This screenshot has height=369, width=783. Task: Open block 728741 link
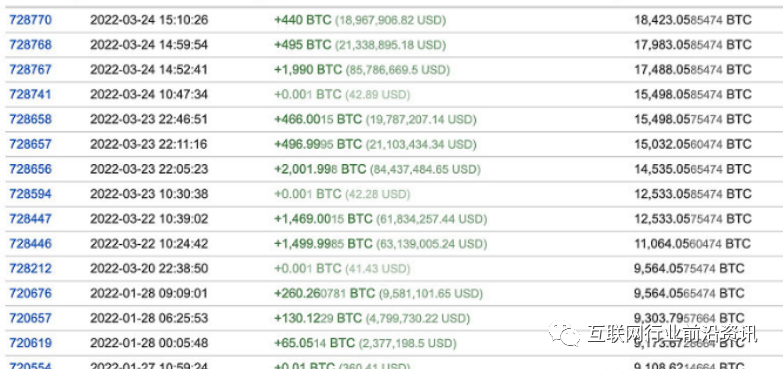pos(30,94)
